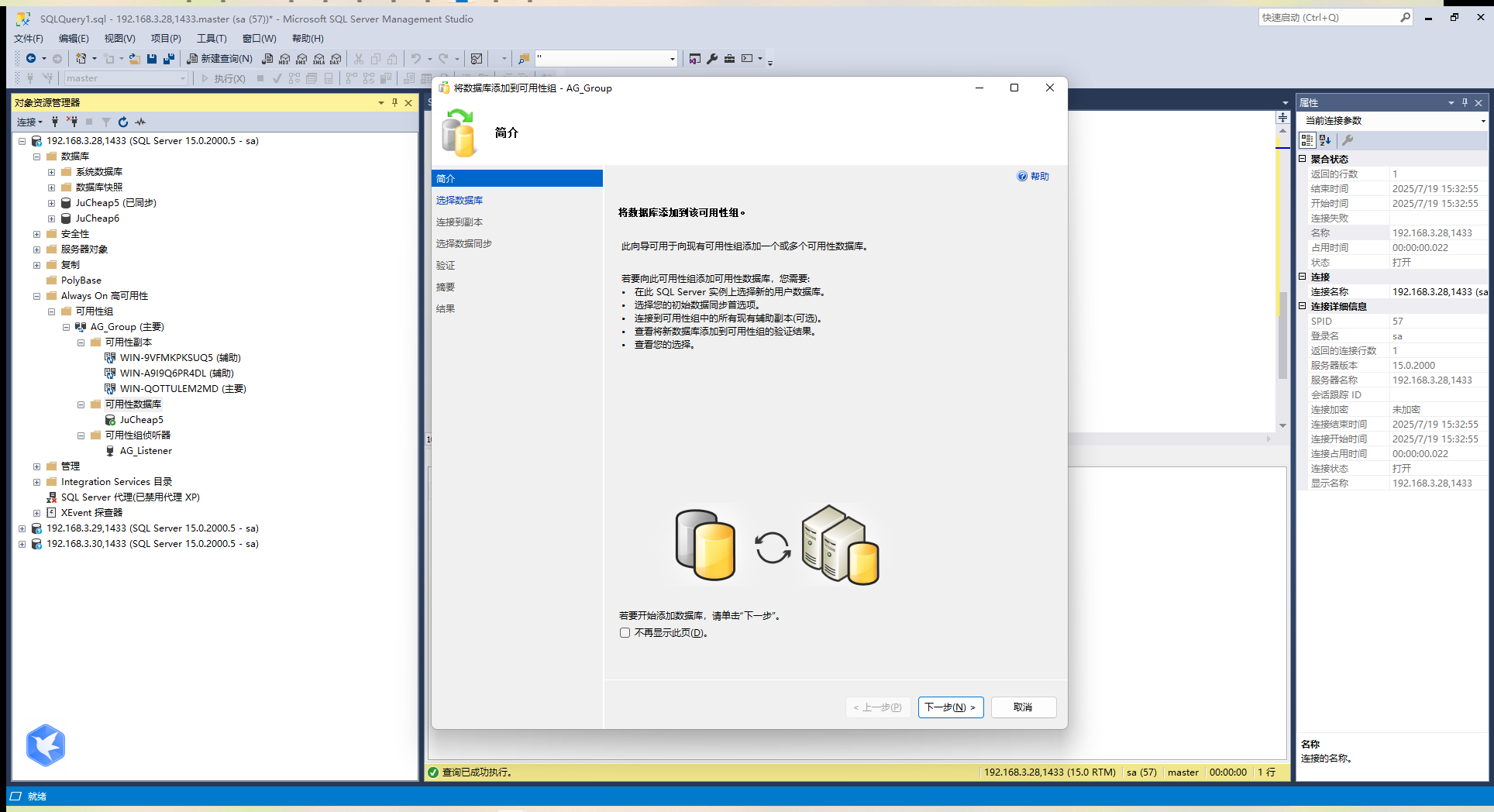Open the 视图(V) menu
Screen dimensions: 1494x812
(120, 38)
